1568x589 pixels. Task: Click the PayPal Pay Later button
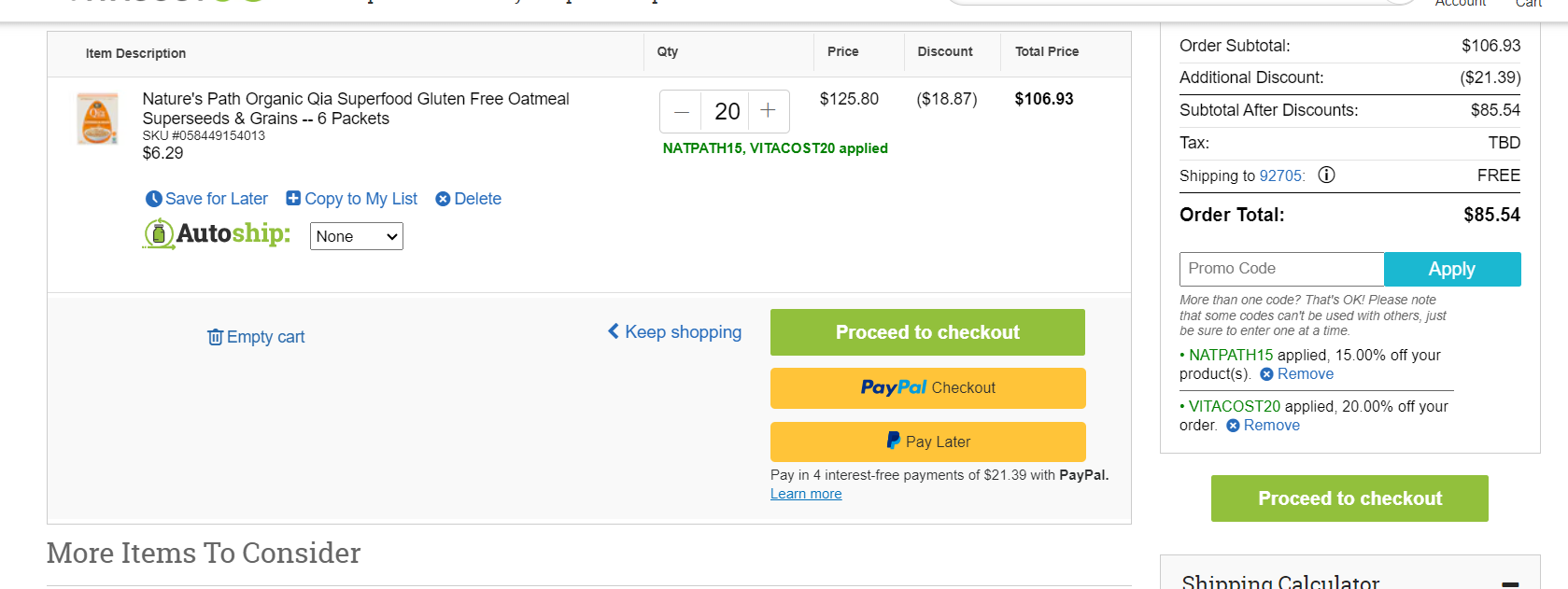tap(927, 442)
